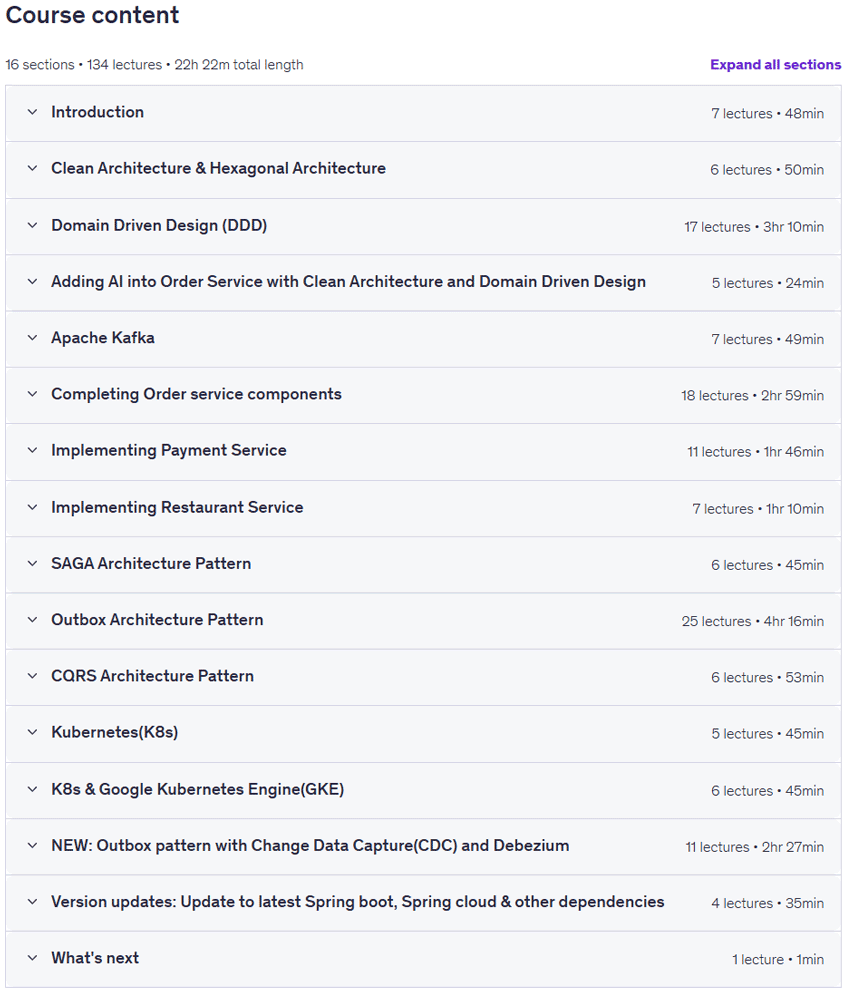The width and height of the screenshot is (844, 991).
Task: Open the What's next section title
Action: pyautogui.click(x=95, y=958)
